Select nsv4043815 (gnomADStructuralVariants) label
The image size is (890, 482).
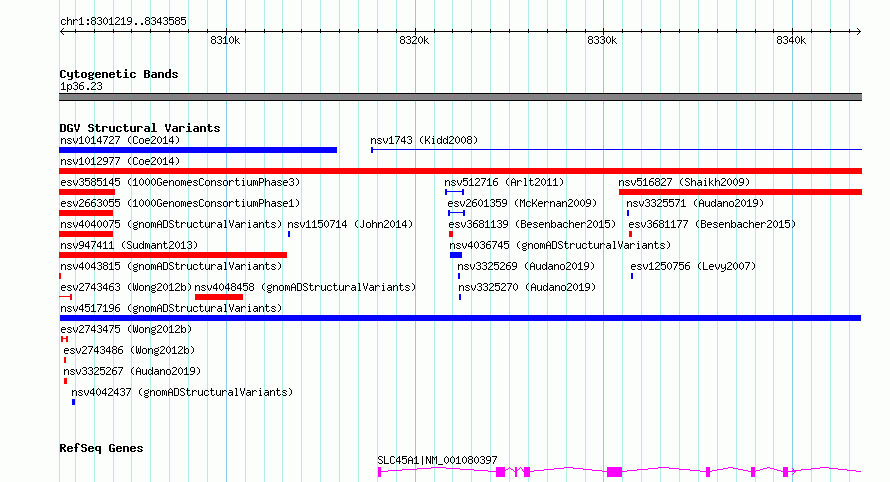point(171,266)
